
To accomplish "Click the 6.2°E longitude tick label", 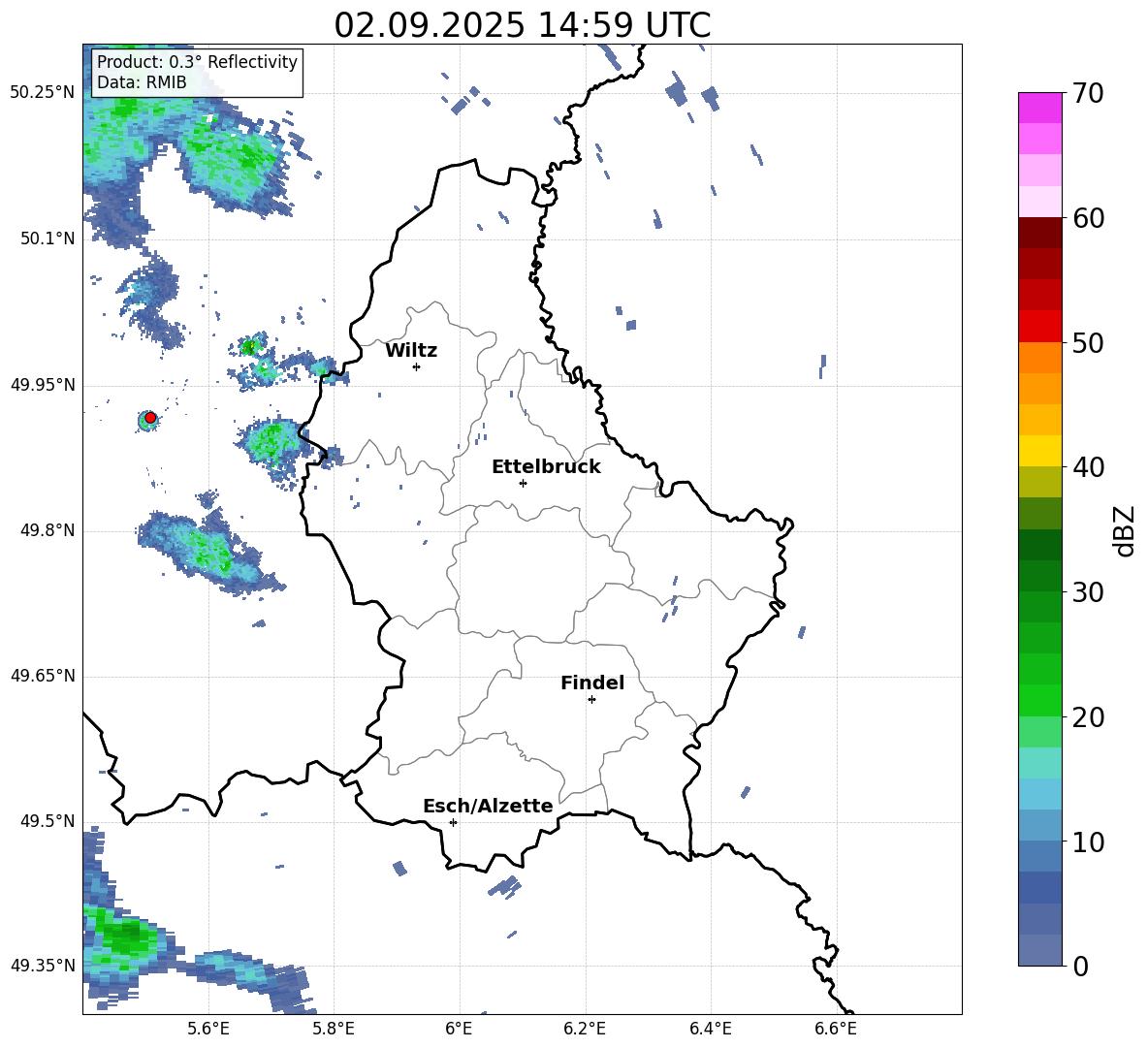I will [585, 1030].
